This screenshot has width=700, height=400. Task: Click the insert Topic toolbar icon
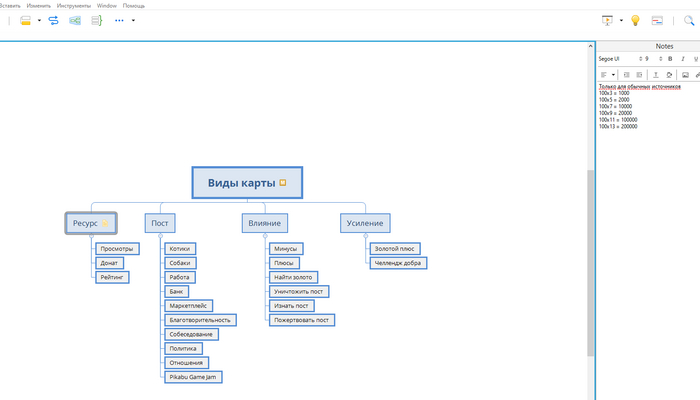click(25, 21)
